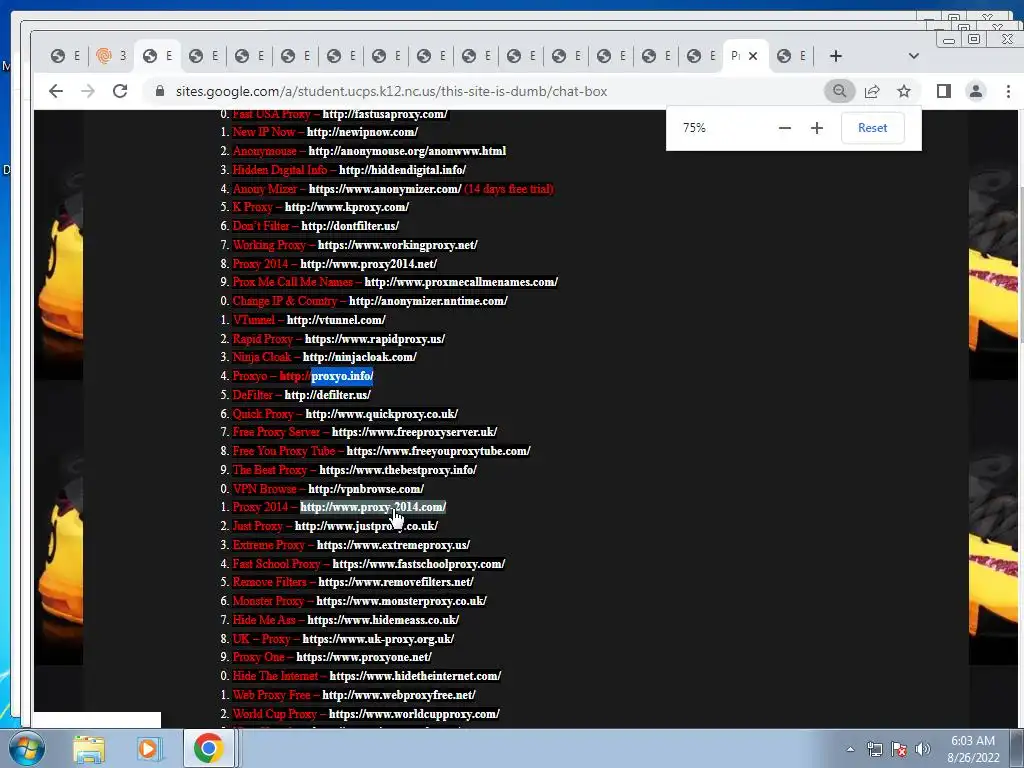Open the newipnow.com link
This screenshot has height=768, width=1024.
coord(362,132)
